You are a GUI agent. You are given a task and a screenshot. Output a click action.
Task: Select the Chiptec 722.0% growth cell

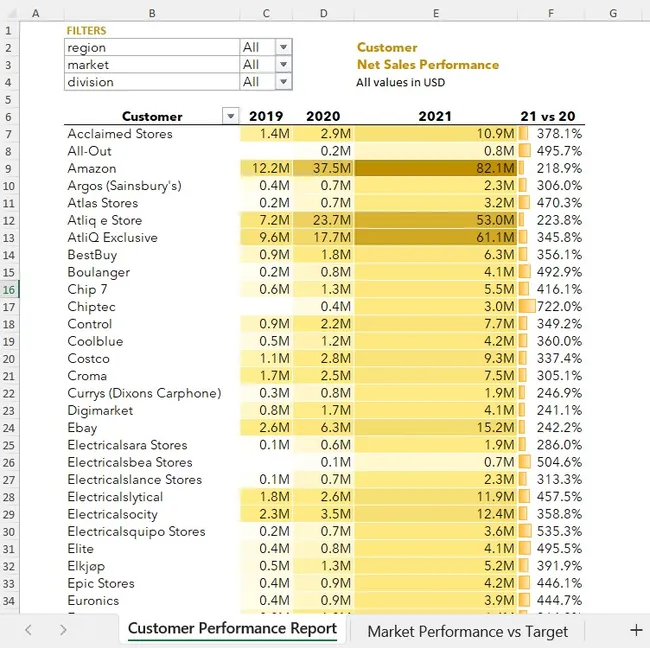(551, 307)
